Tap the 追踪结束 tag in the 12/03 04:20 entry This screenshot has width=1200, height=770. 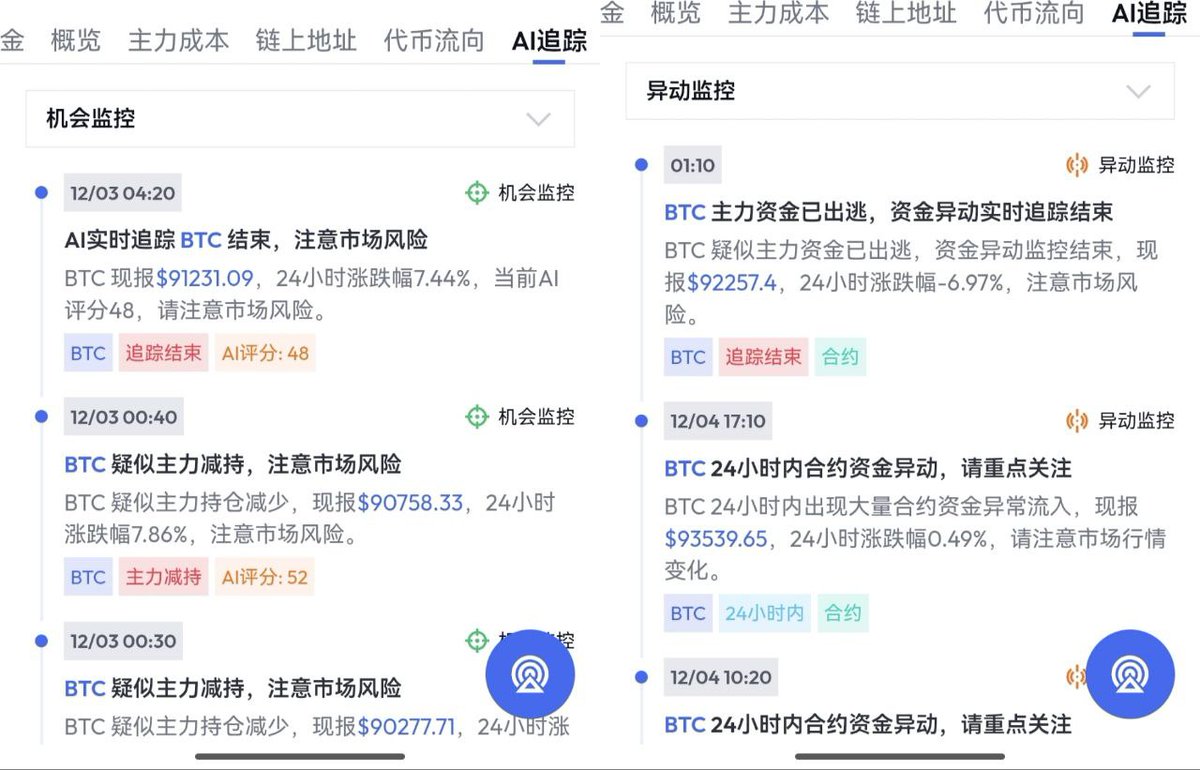click(163, 353)
